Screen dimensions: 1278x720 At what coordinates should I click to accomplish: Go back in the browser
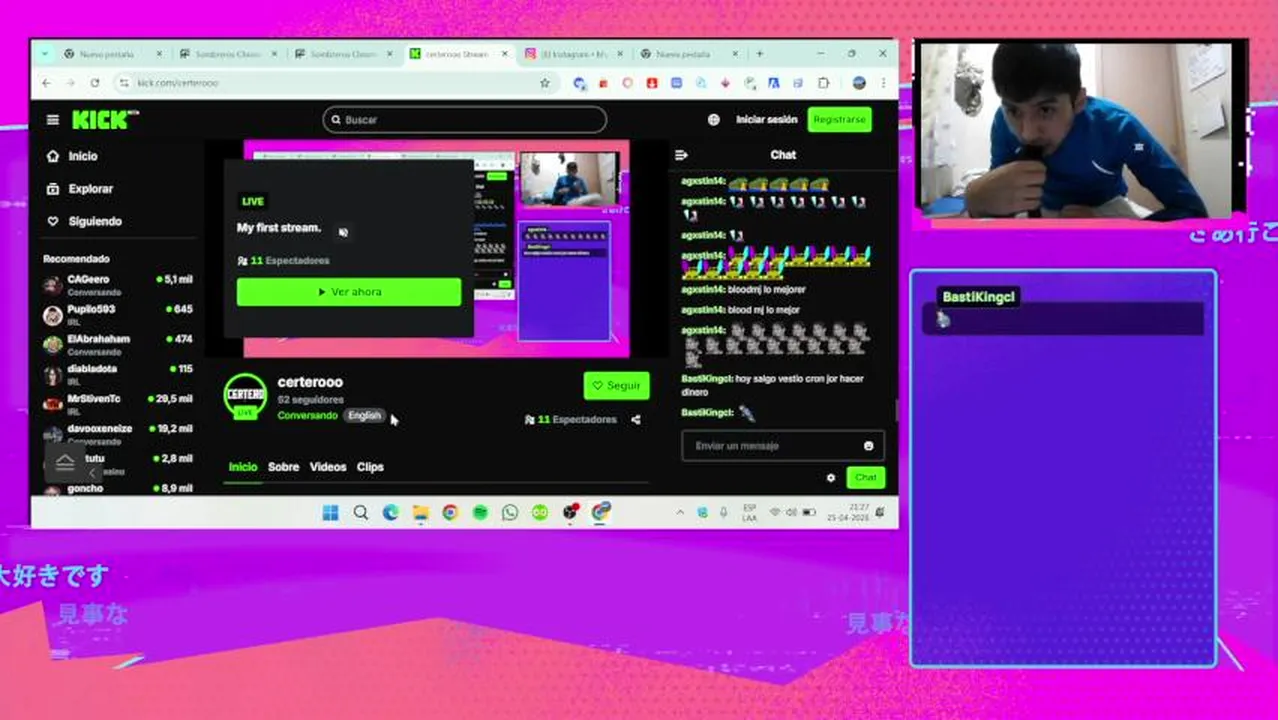(46, 83)
